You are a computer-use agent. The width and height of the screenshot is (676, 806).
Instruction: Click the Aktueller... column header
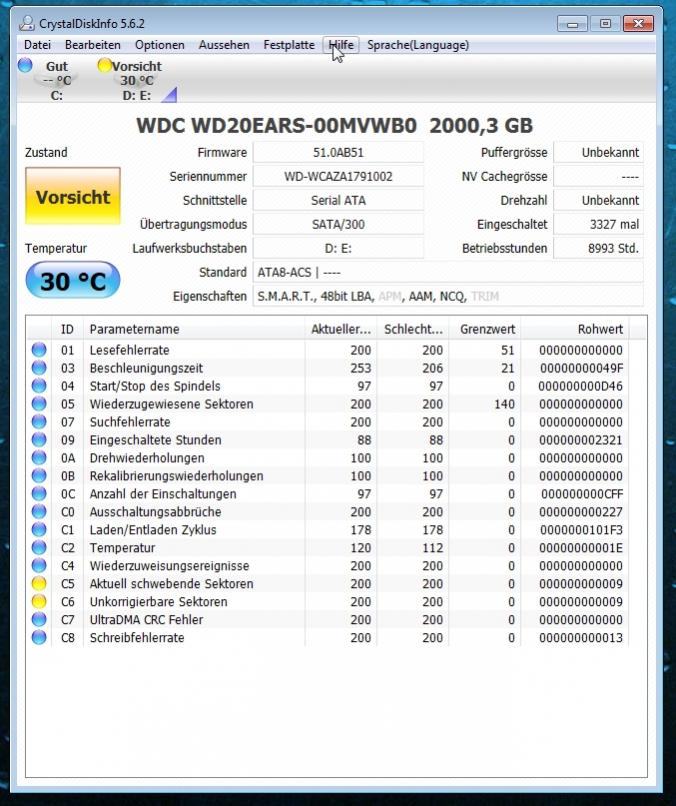341,329
